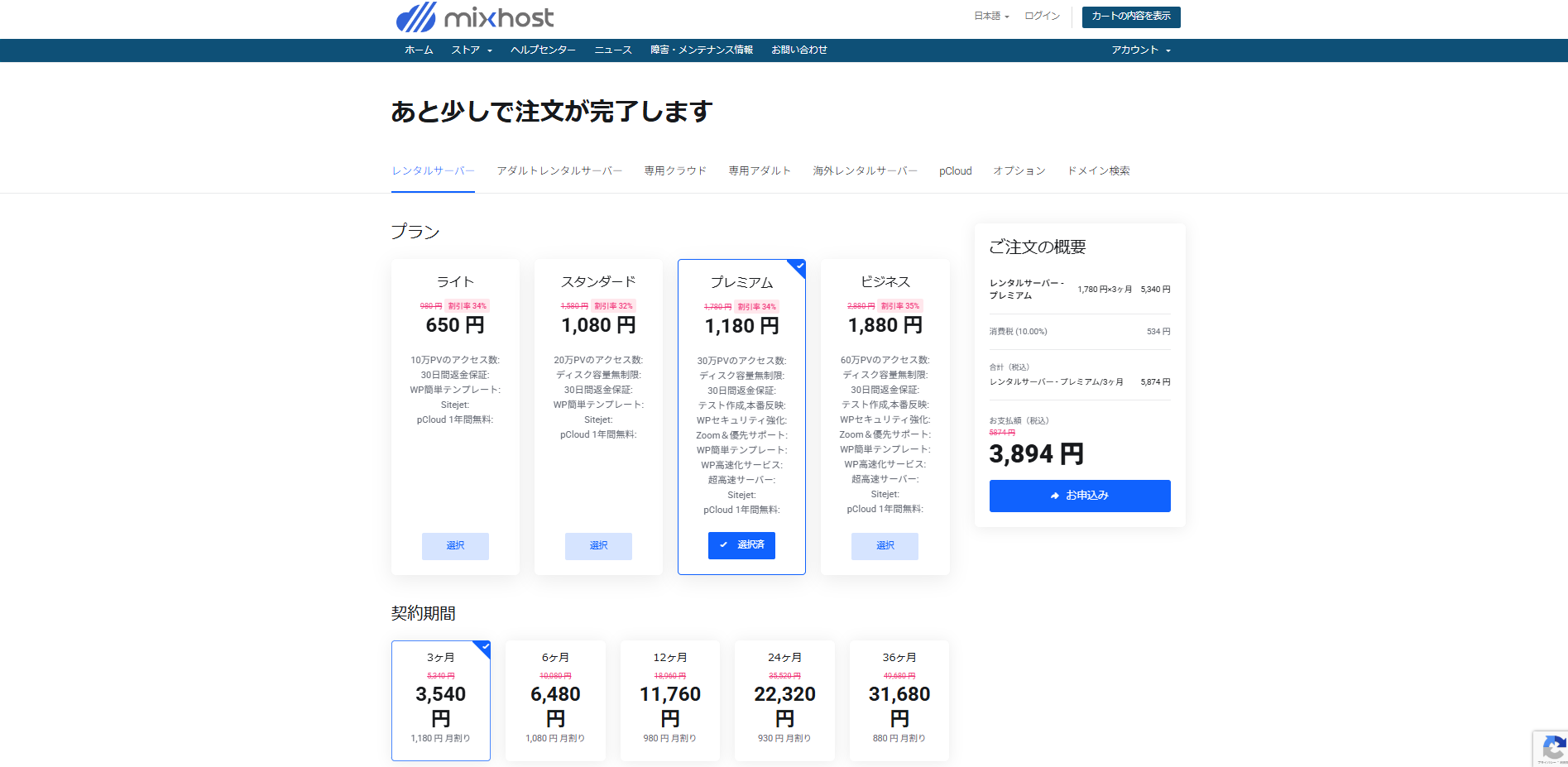Click the mixhost logo icon
The image size is (1568, 767).
click(416, 17)
